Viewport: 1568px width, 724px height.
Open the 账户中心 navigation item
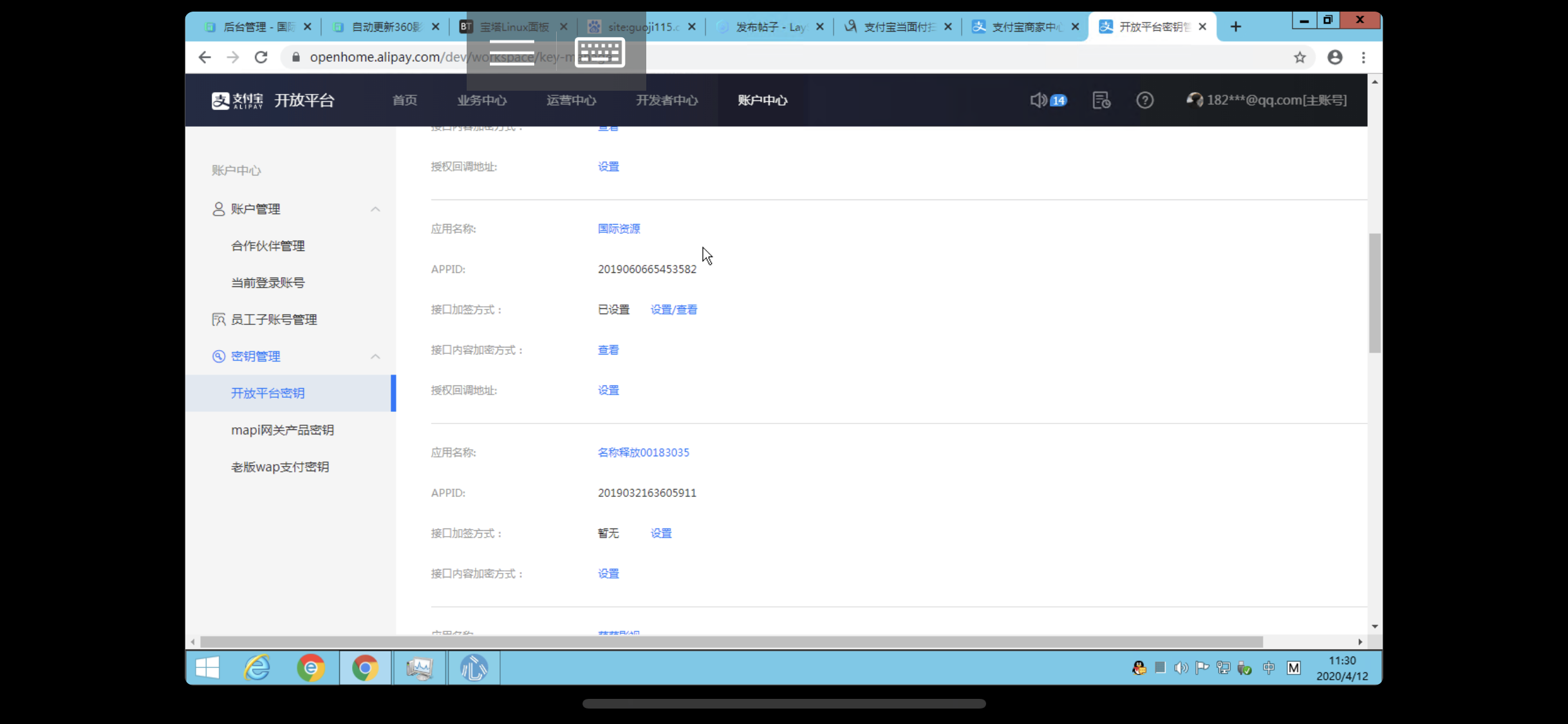pos(762,100)
